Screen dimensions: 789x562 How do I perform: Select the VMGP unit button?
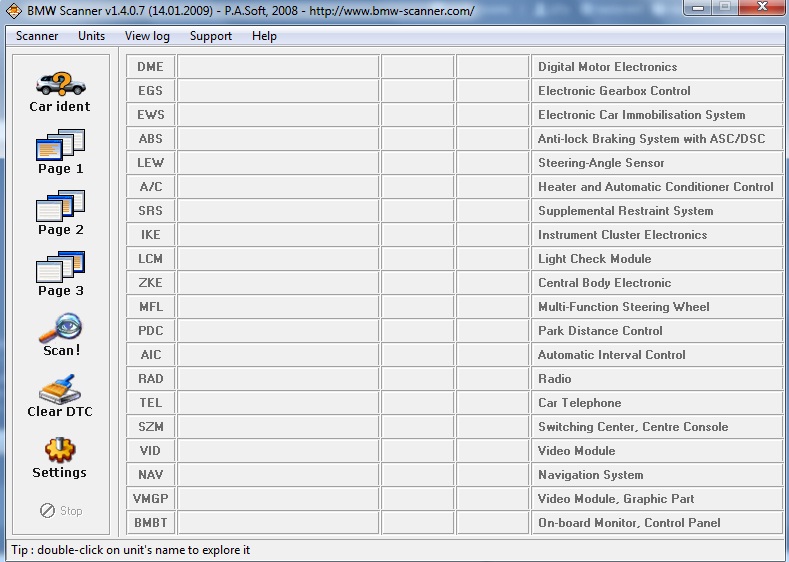[150, 499]
